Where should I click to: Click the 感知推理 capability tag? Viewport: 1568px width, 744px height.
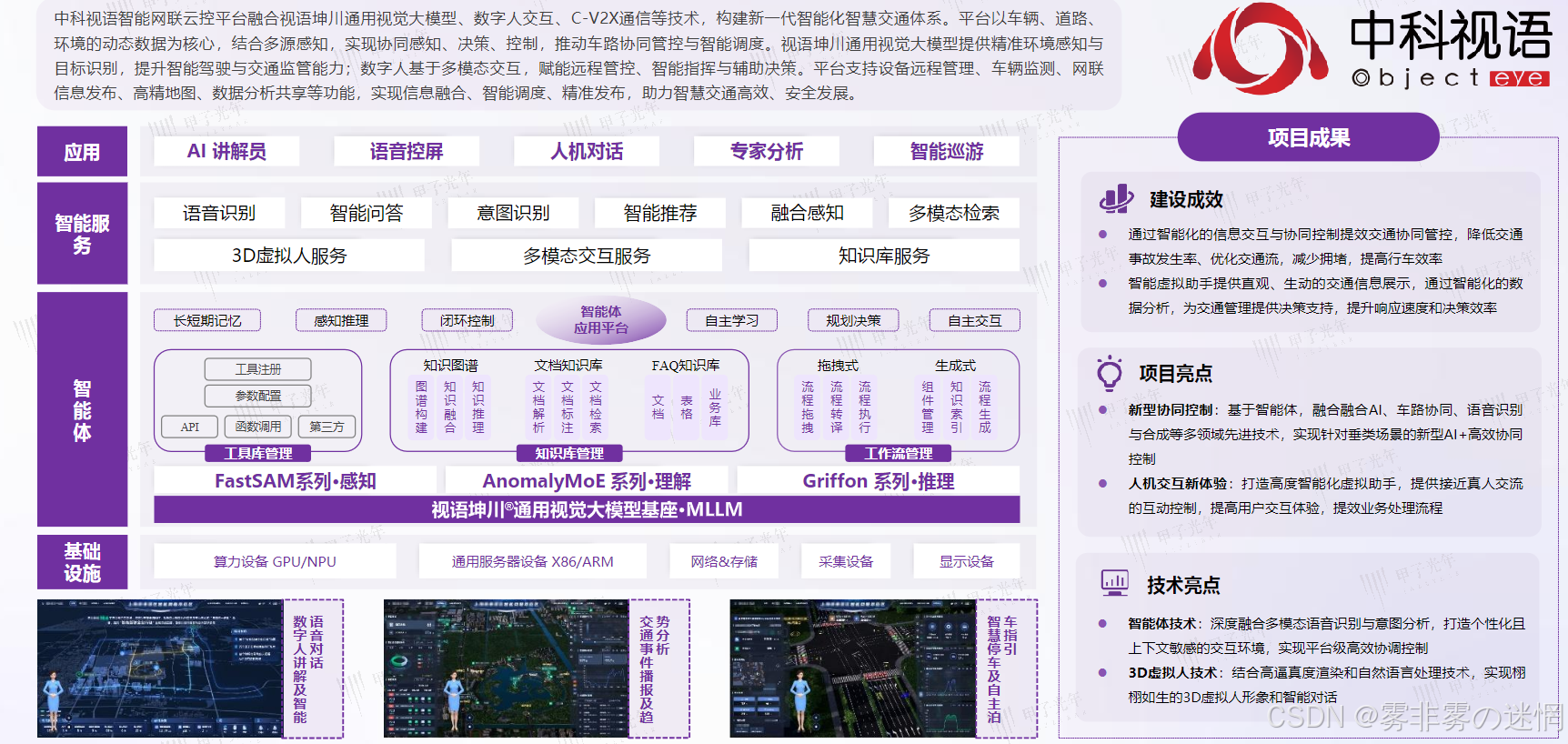[341, 320]
